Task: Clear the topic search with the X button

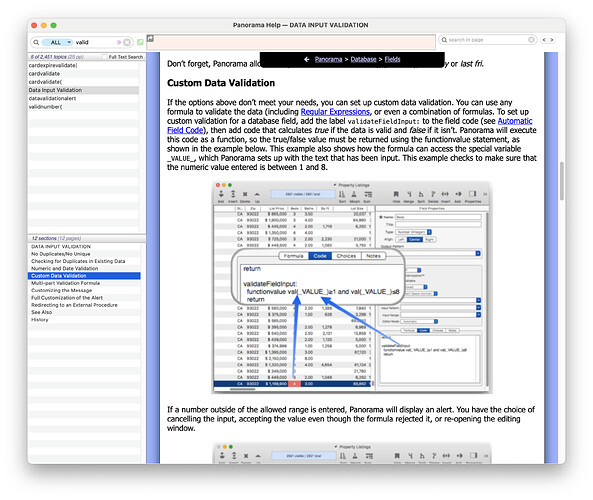Action: (x=127, y=42)
